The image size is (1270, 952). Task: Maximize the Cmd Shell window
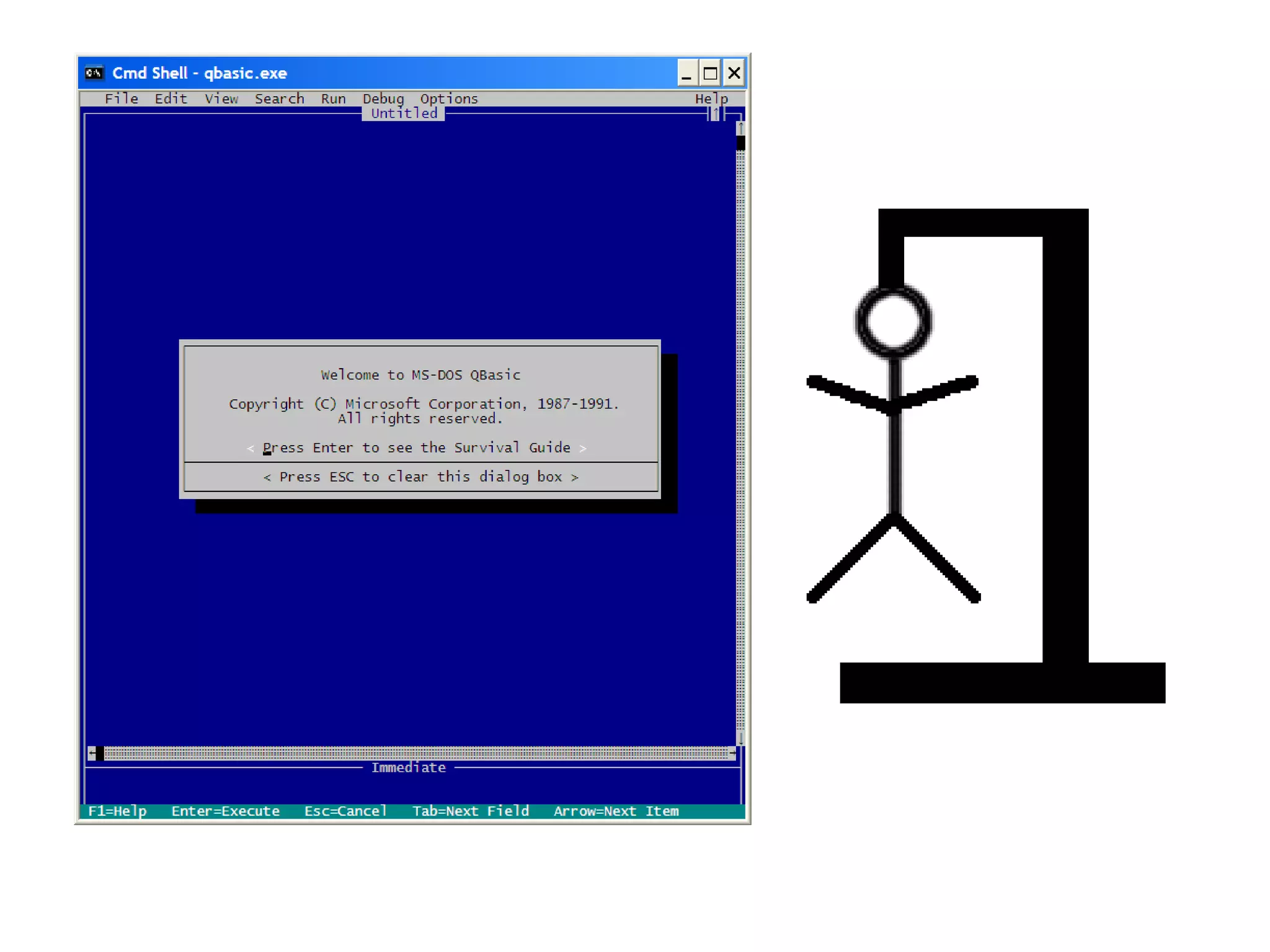click(710, 74)
